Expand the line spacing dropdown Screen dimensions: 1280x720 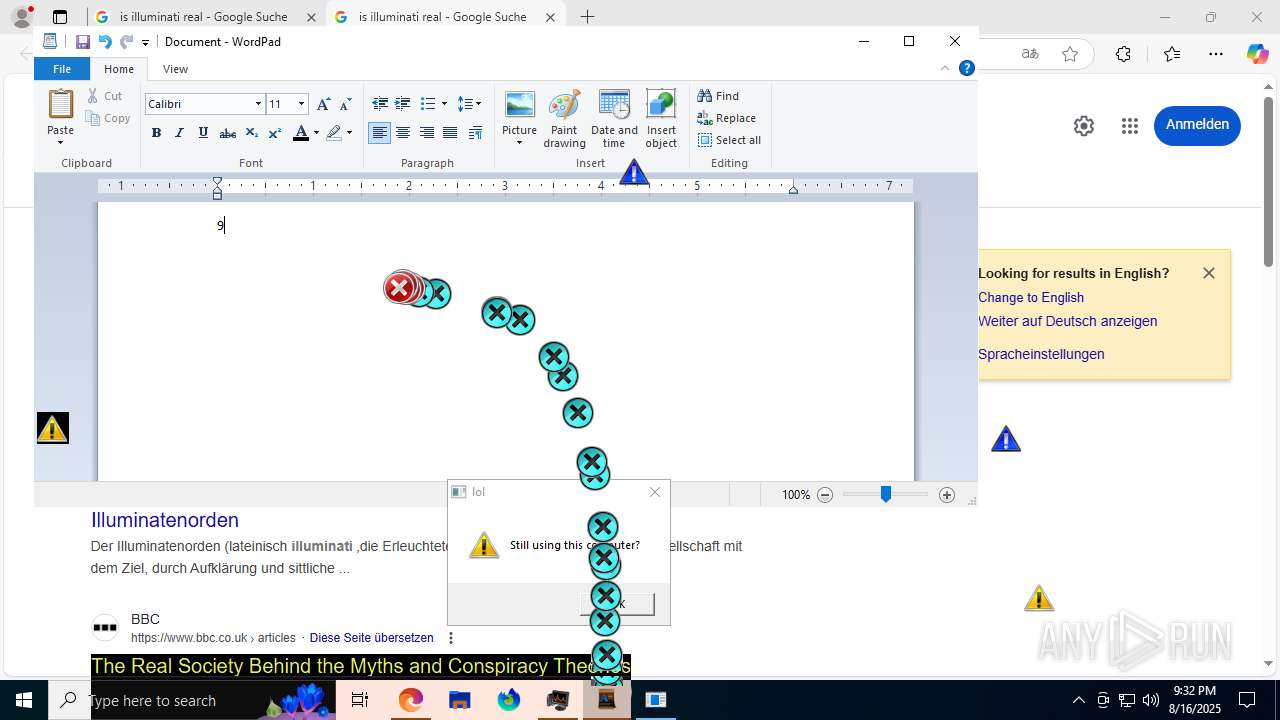click(478, 104)
